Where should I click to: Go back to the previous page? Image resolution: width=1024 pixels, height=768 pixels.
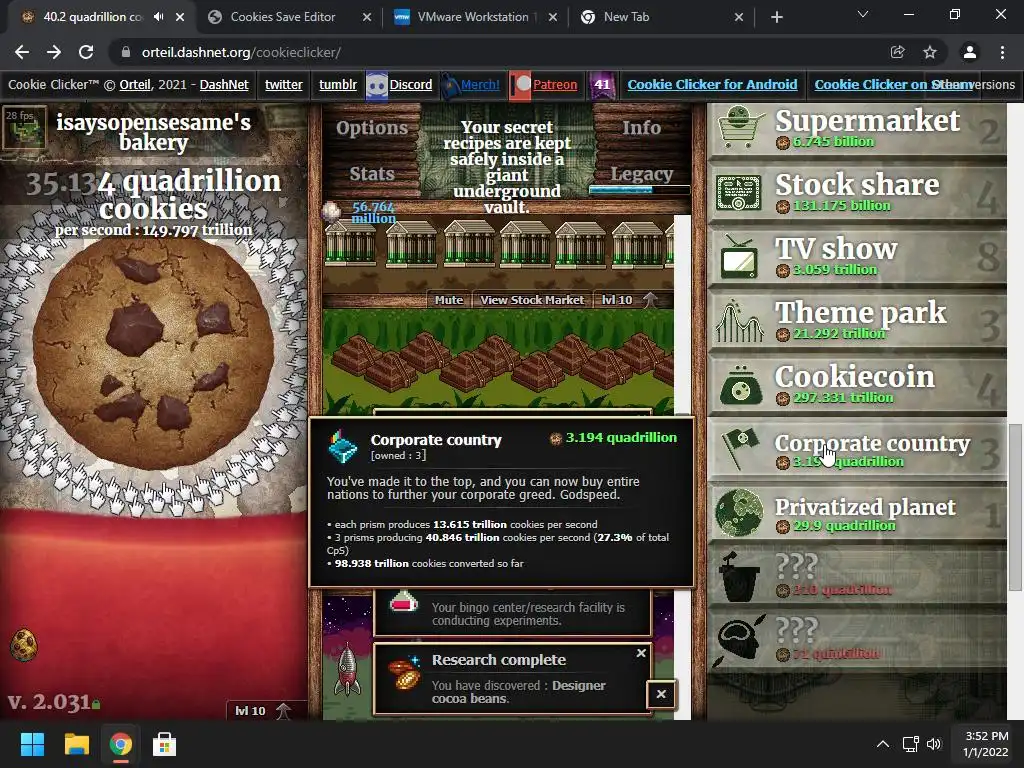tap(22, 52)
